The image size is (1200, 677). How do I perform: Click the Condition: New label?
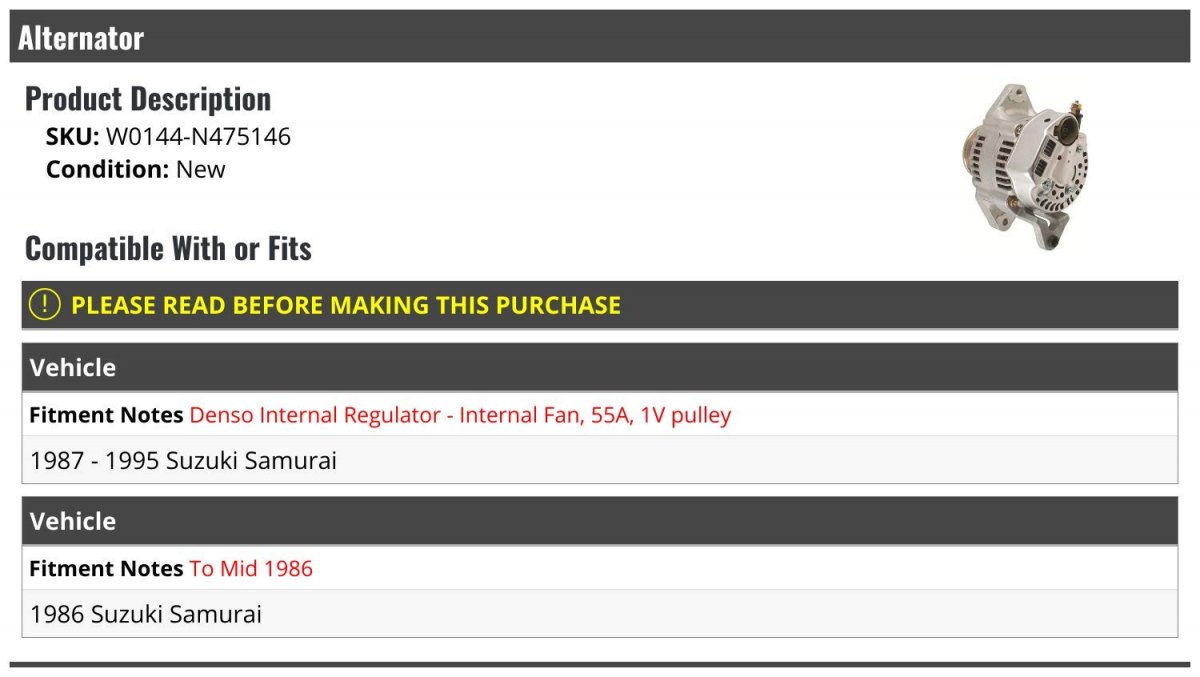coord(136,169)
